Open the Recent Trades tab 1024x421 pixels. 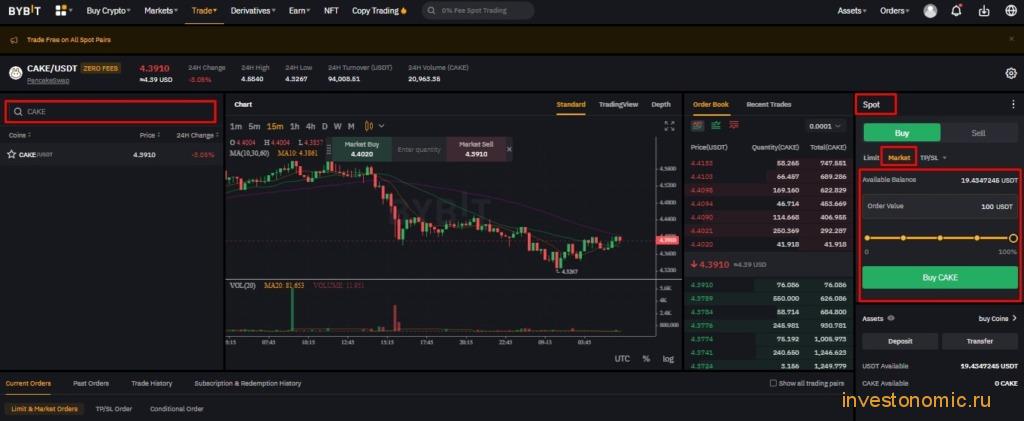769,104
